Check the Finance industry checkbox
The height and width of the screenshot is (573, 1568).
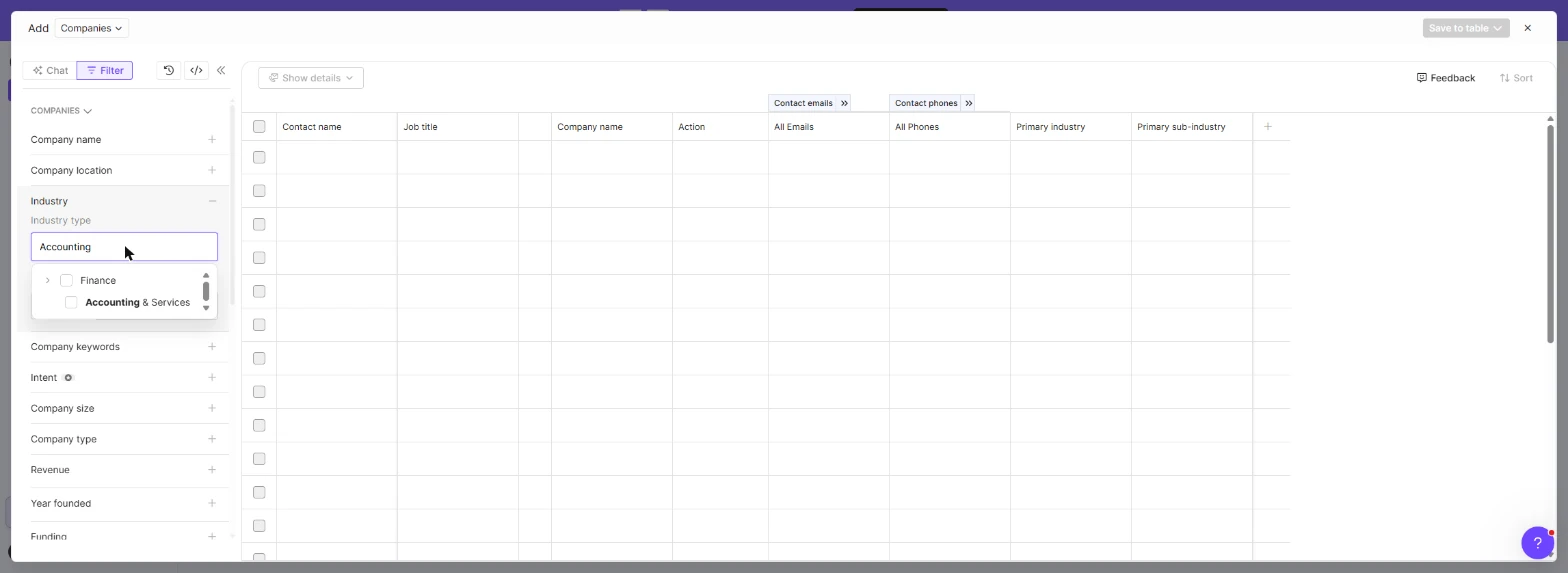67,280
